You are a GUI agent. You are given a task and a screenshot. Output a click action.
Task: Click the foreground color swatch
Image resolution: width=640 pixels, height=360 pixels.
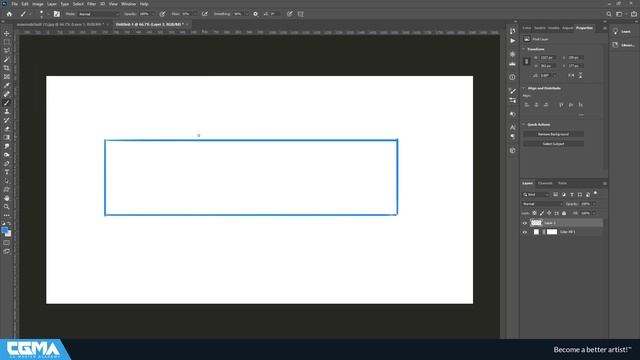pos(5,231)
